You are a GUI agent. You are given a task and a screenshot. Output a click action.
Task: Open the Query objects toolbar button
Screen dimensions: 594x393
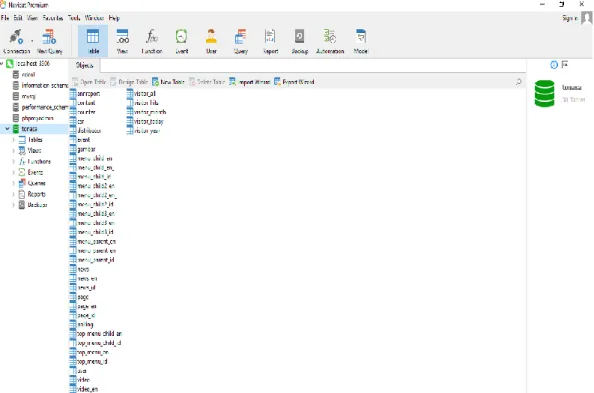pos(241,41)
